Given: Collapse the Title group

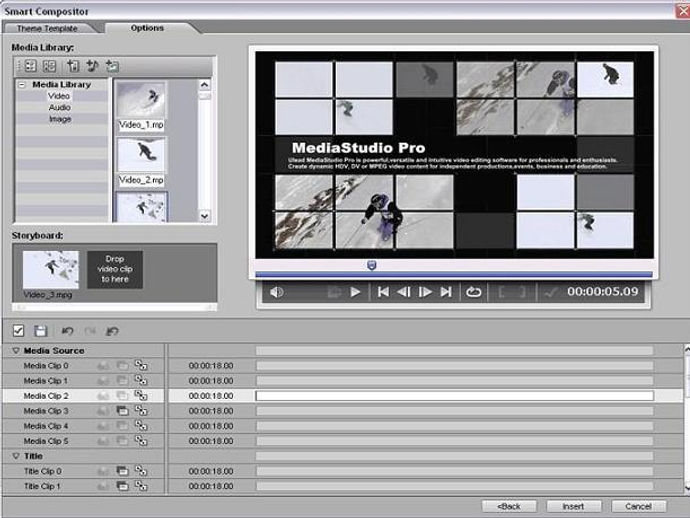Looking at the screenshot, I should (16, 456).
